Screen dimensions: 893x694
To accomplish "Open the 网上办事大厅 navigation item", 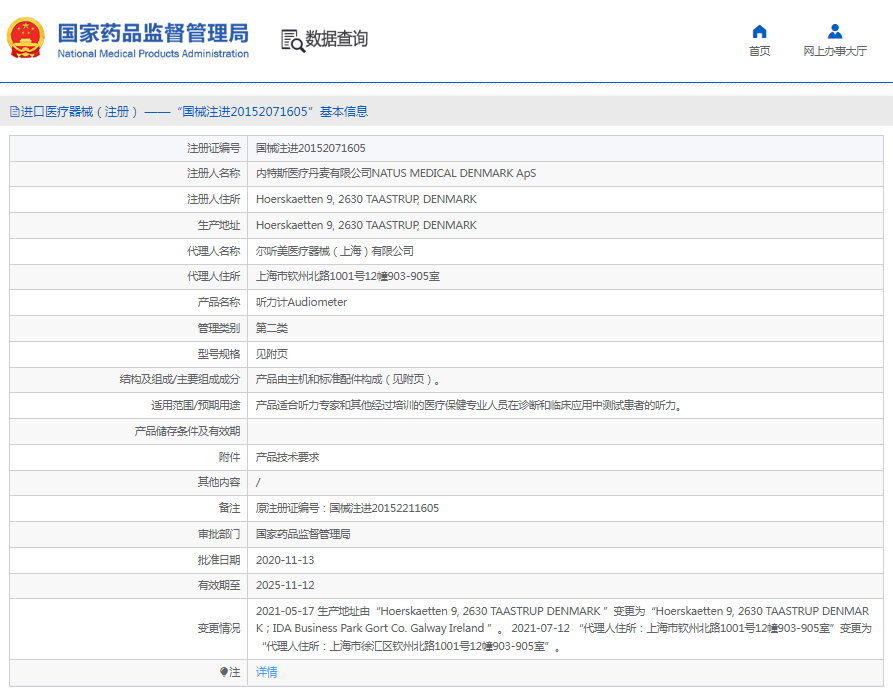I will [x=835, y=51].
